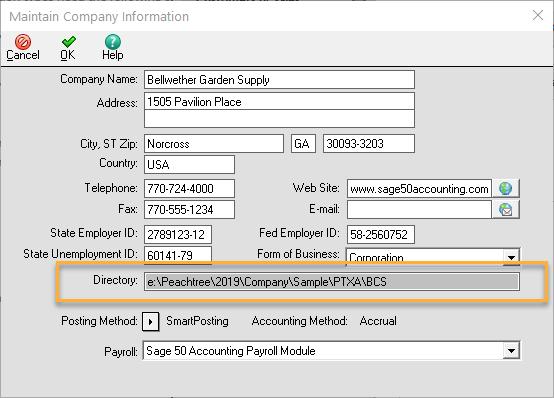Expand the Form of Business dropdown

pos(511,257)
